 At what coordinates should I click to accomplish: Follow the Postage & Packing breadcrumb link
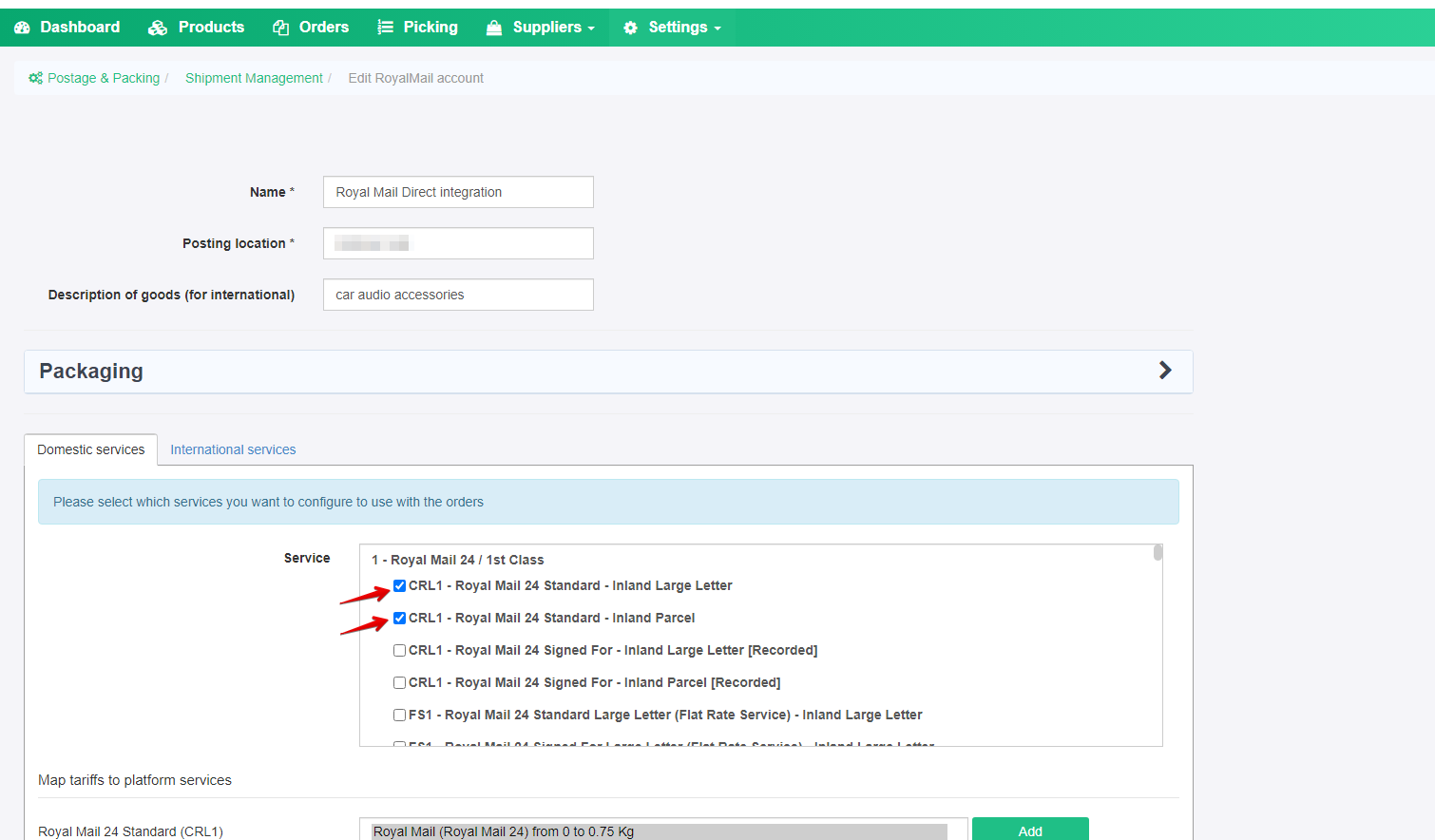[104, 78]
